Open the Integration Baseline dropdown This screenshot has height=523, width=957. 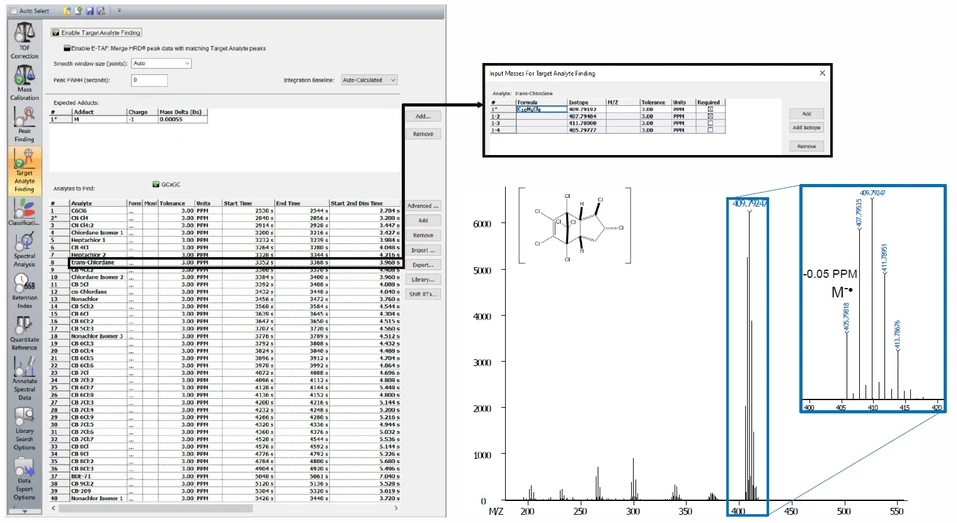[x=368, y=79]
